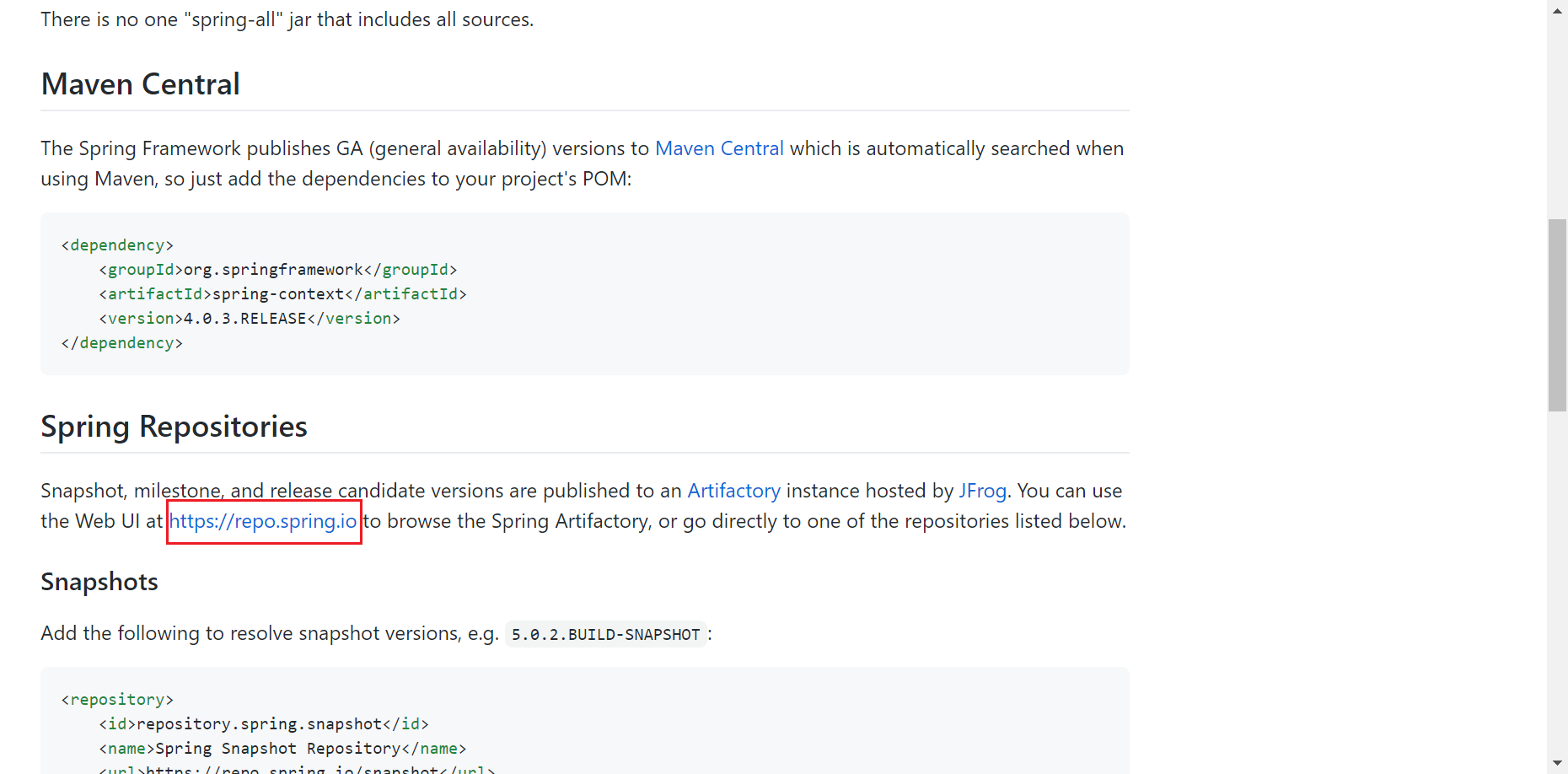
Task: Click the scrollbar down arrow
Action: (1554, 764)
